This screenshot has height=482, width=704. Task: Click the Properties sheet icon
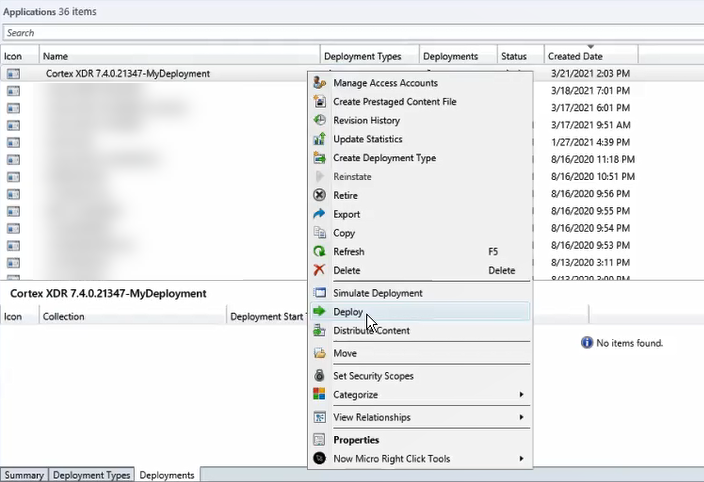pyautogui.click(x=319, y=440)
